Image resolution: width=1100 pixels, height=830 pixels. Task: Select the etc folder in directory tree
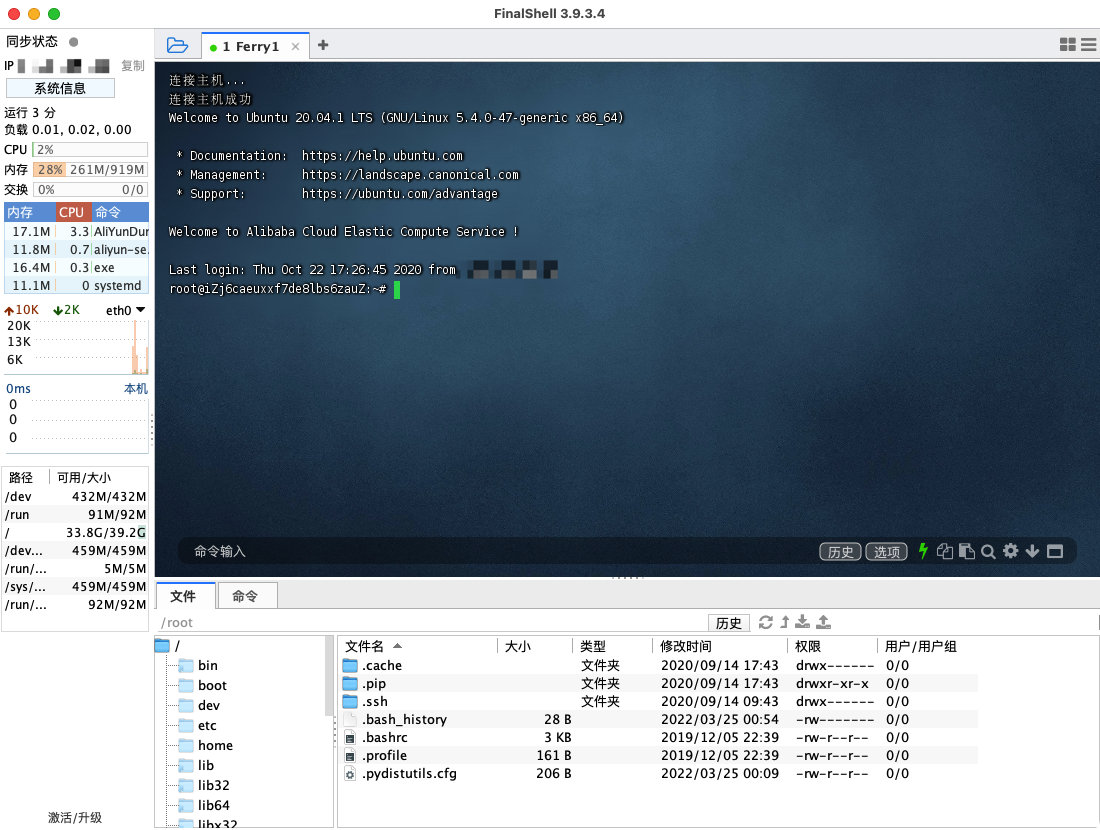(x=207, y=725)
